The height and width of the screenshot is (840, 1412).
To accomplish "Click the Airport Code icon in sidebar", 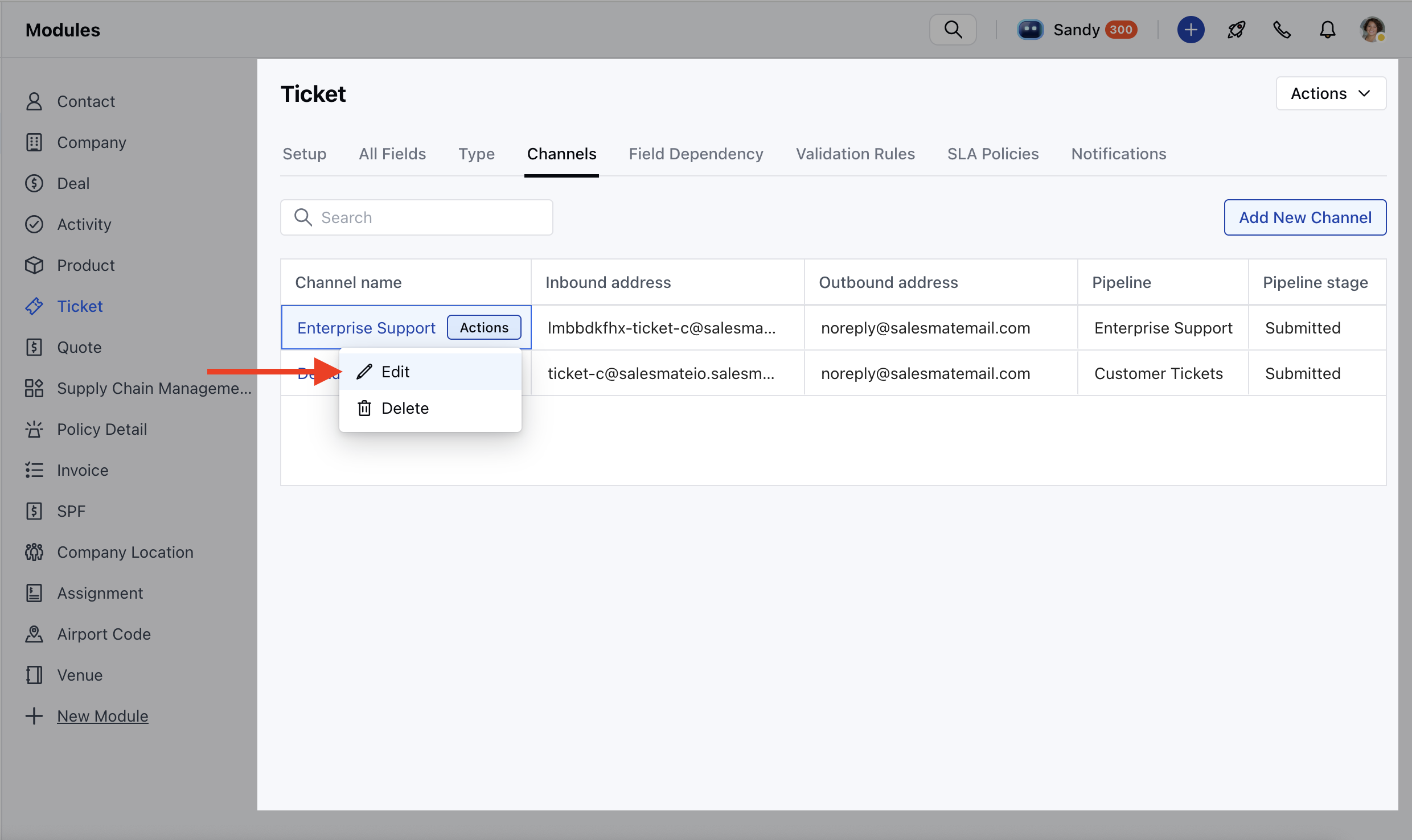I will pyautogui.click(x=34, y=634).
